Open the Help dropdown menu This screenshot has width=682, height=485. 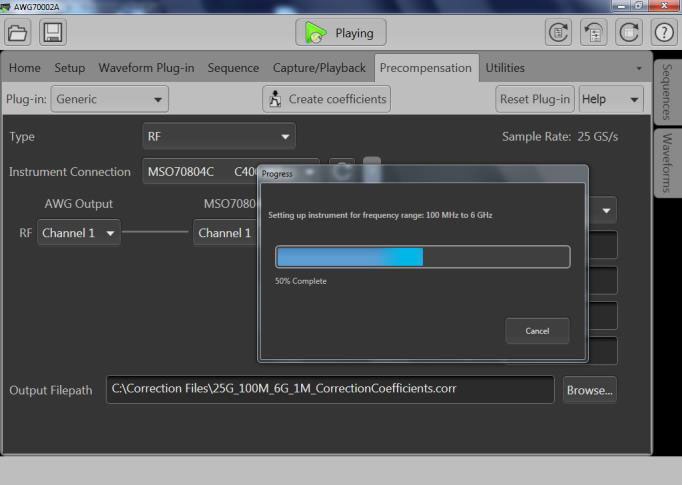[611, 99]
